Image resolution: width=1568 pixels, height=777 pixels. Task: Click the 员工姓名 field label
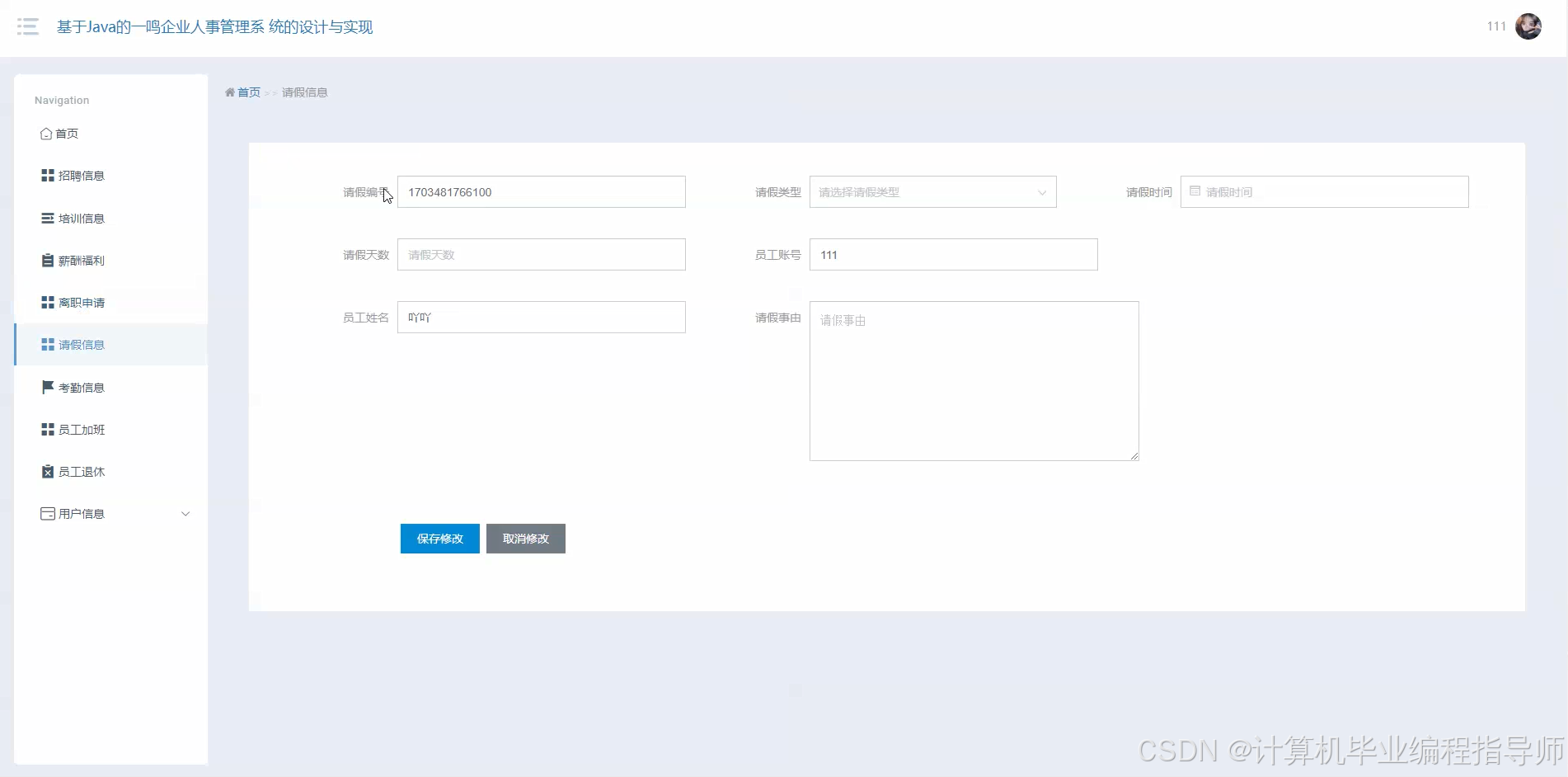(x=366, y=318)
